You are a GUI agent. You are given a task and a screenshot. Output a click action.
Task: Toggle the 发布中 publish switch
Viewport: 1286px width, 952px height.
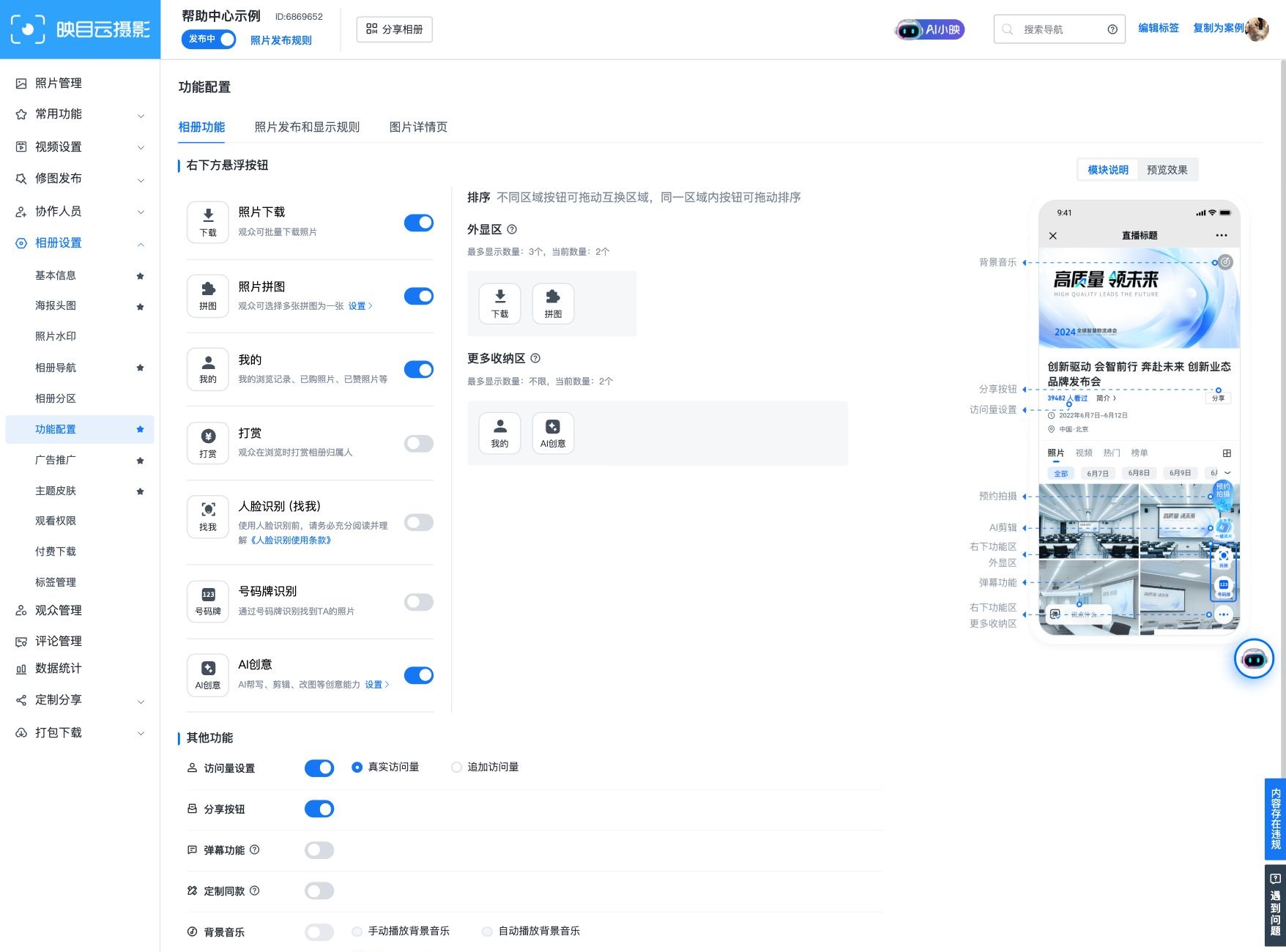pyautogui.click(x=209, y=39)
